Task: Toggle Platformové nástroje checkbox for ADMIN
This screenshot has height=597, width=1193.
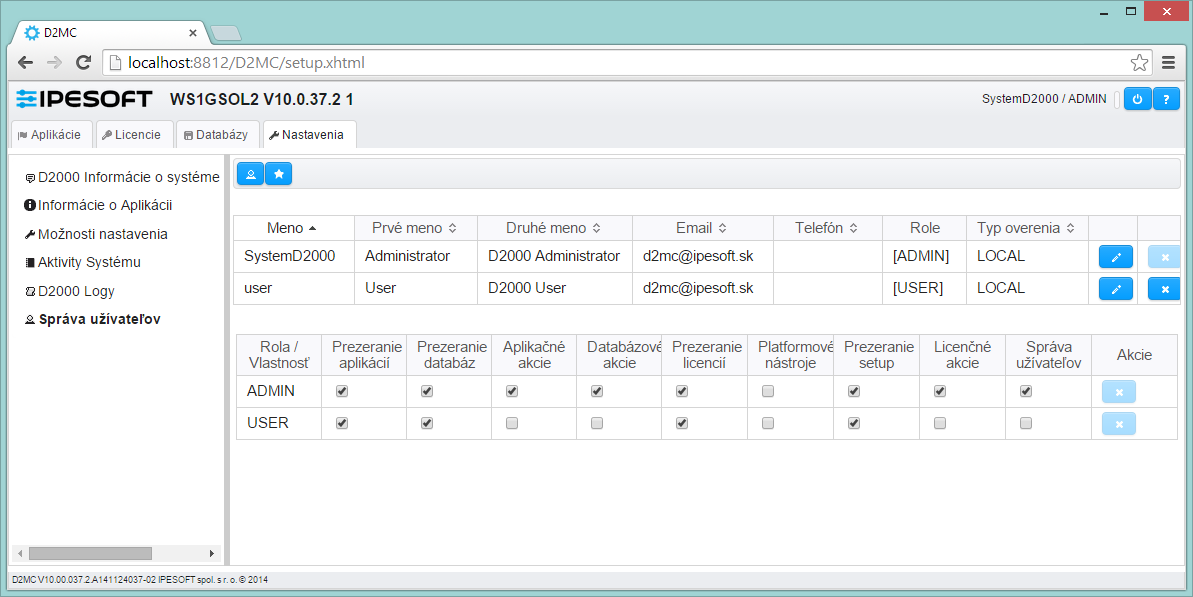Action: 768,392
